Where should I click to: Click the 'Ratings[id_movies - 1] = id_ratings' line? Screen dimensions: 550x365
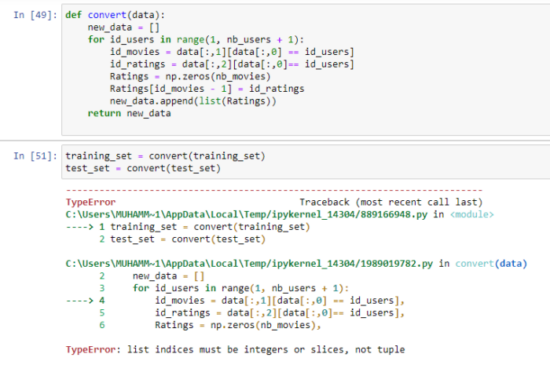coord(207,89)
